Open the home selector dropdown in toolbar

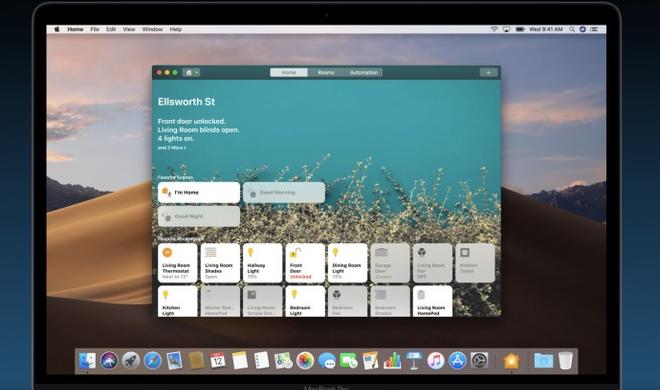point(192,72)
